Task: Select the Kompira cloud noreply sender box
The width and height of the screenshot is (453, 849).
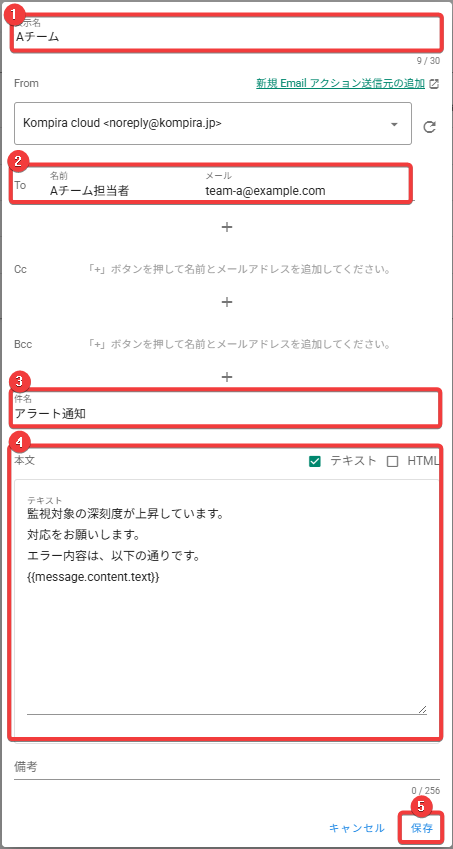Action: pos(213,123)
